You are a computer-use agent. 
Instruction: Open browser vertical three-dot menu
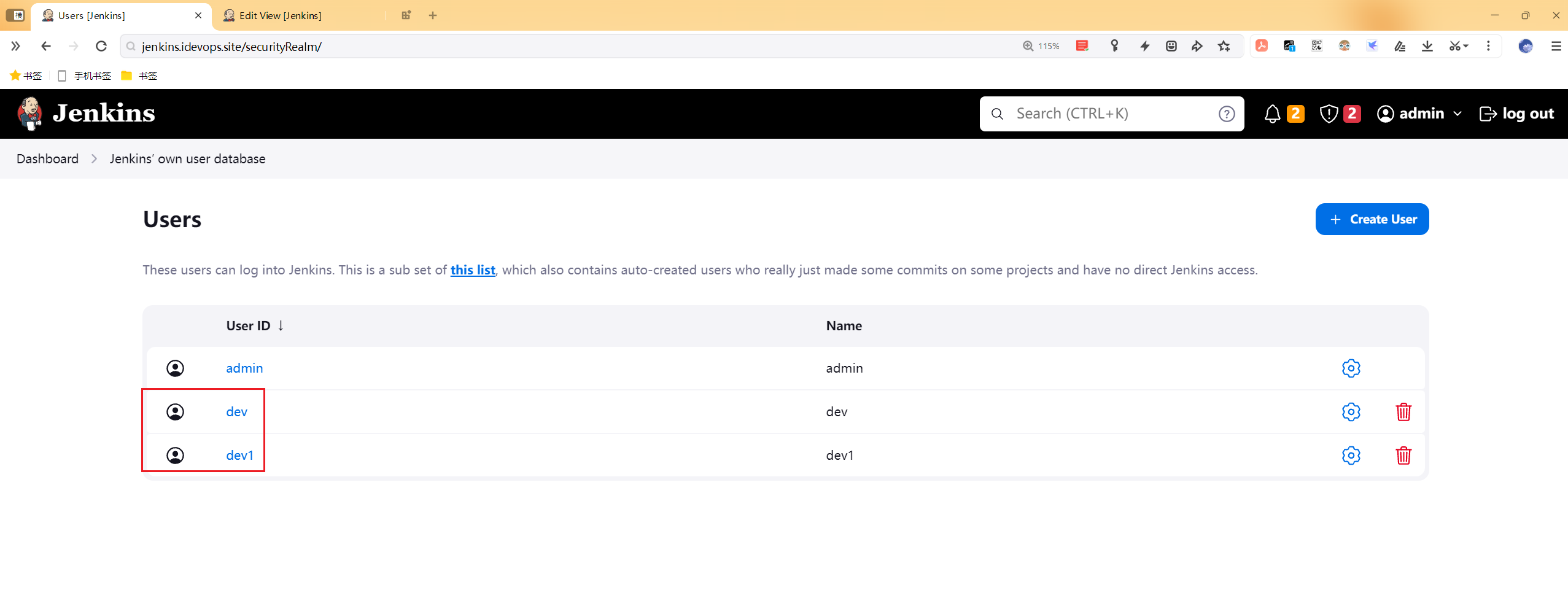tap(1488, 46)
